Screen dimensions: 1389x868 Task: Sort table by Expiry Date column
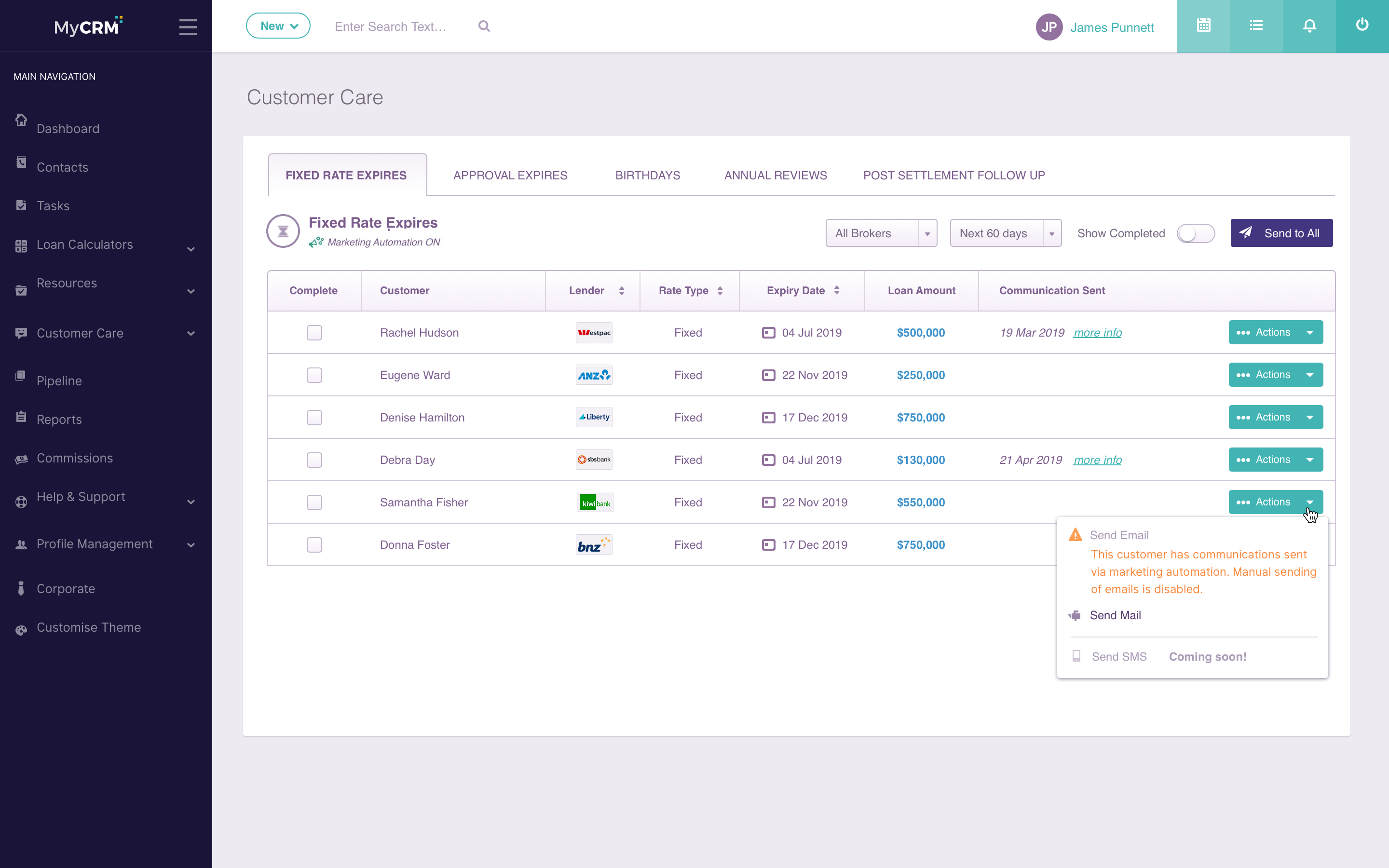click(802, 290)
